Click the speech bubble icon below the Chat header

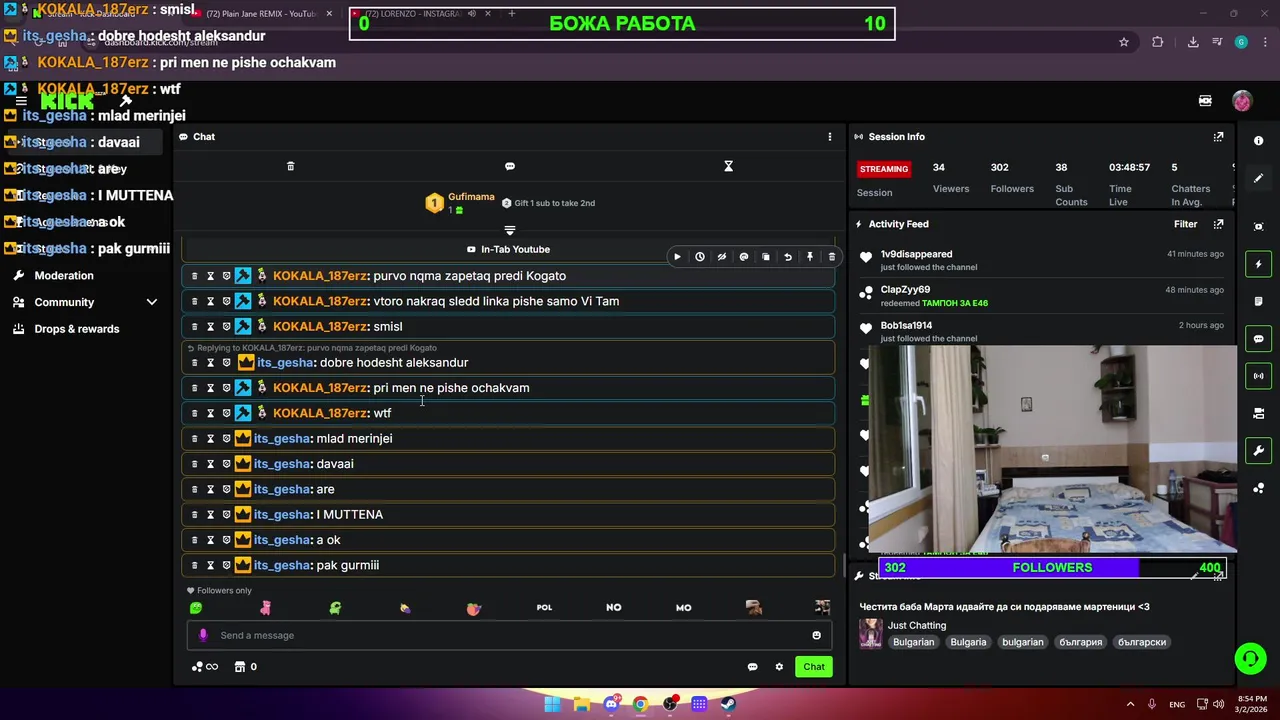(510, 166)
